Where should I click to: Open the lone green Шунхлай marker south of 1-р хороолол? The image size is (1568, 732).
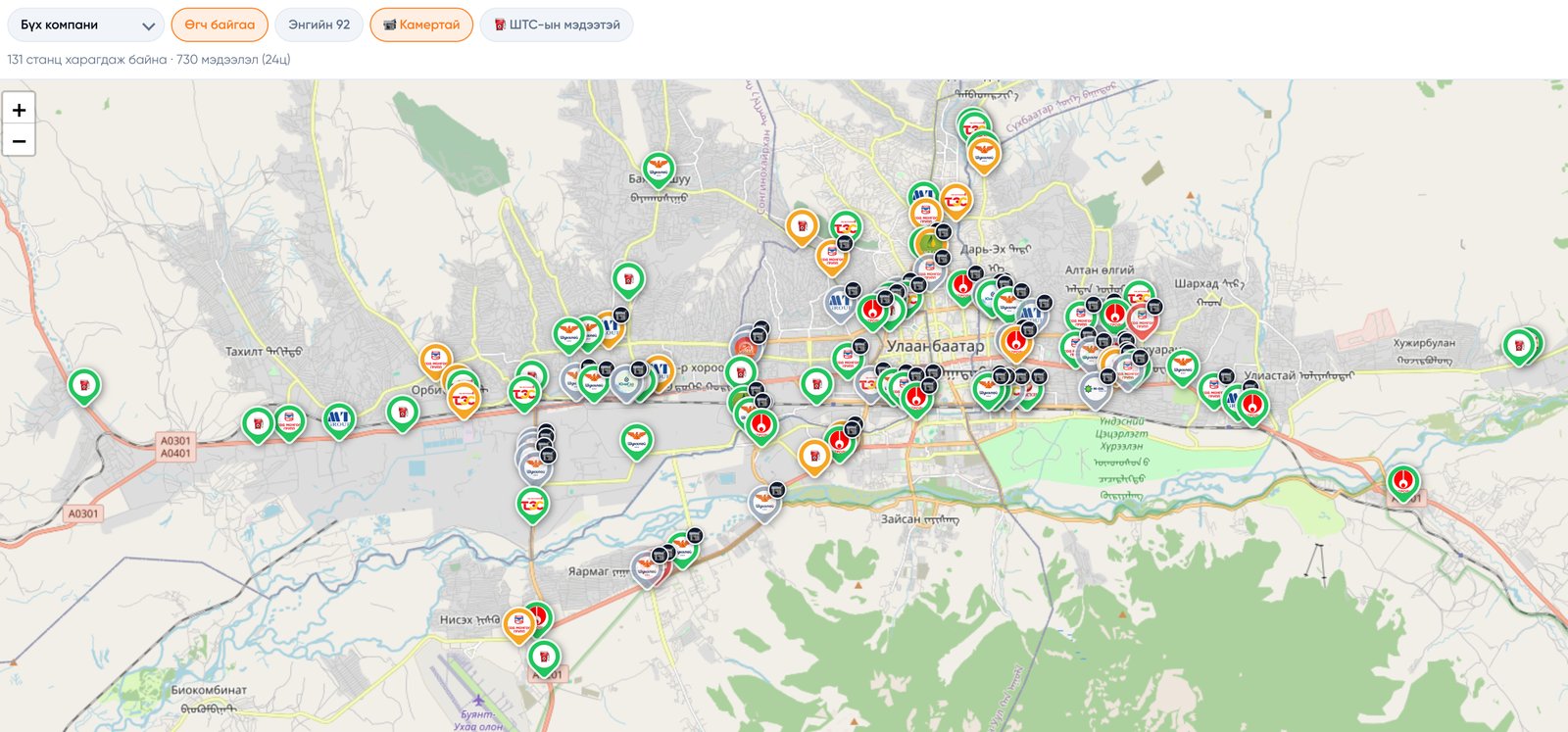pyautogui.click(x=637, y=442)
